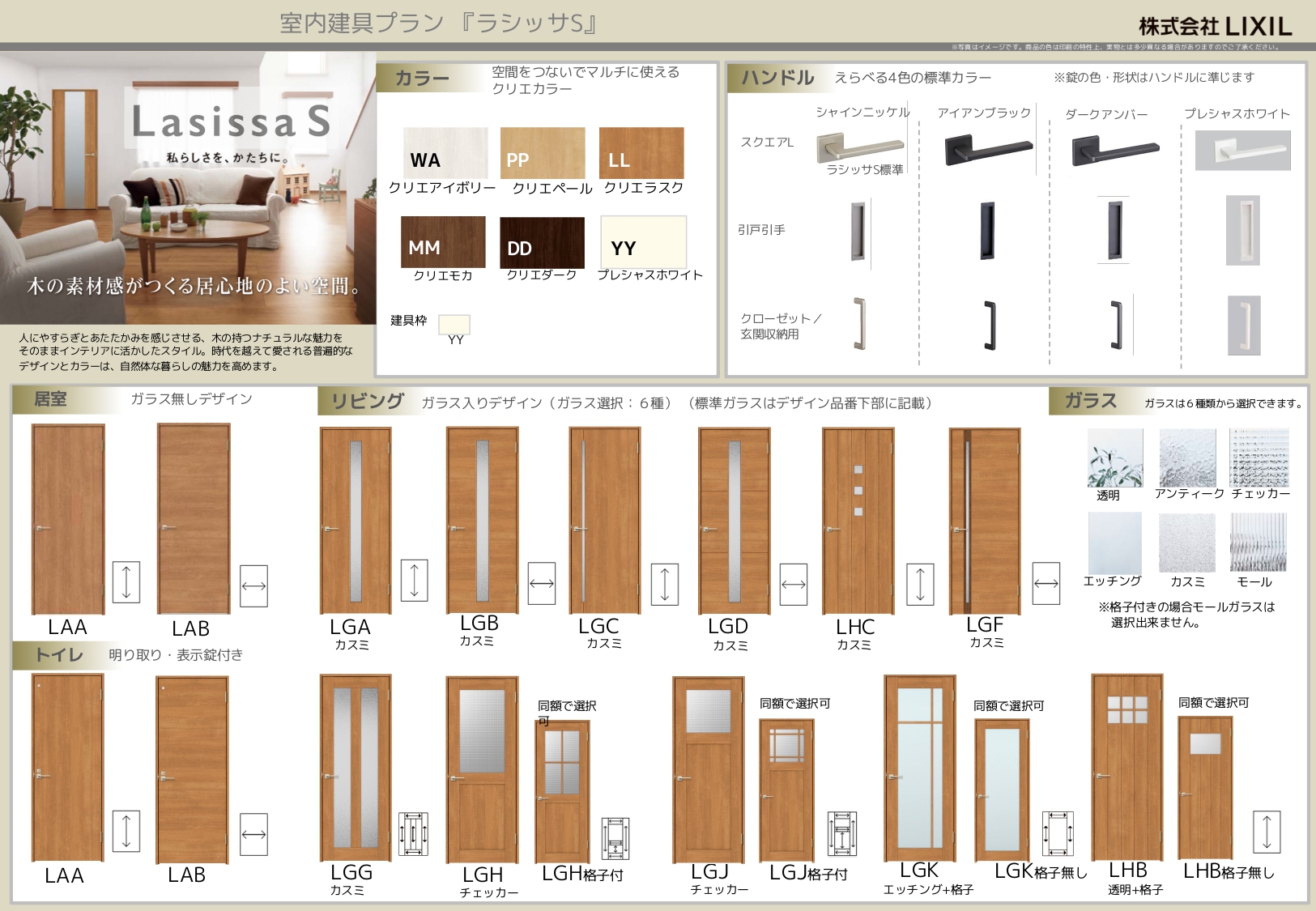Click the リビング section heading

(368, 402)
